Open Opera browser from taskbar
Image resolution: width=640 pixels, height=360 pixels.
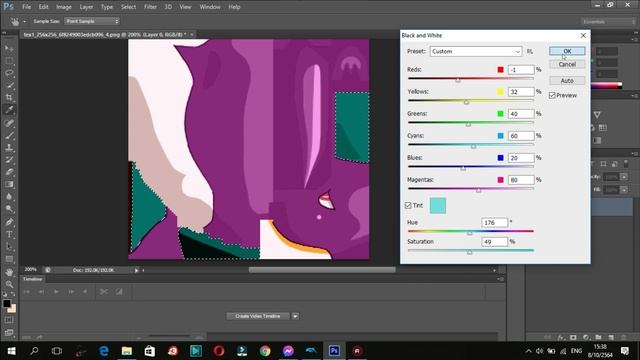point(219,351)
